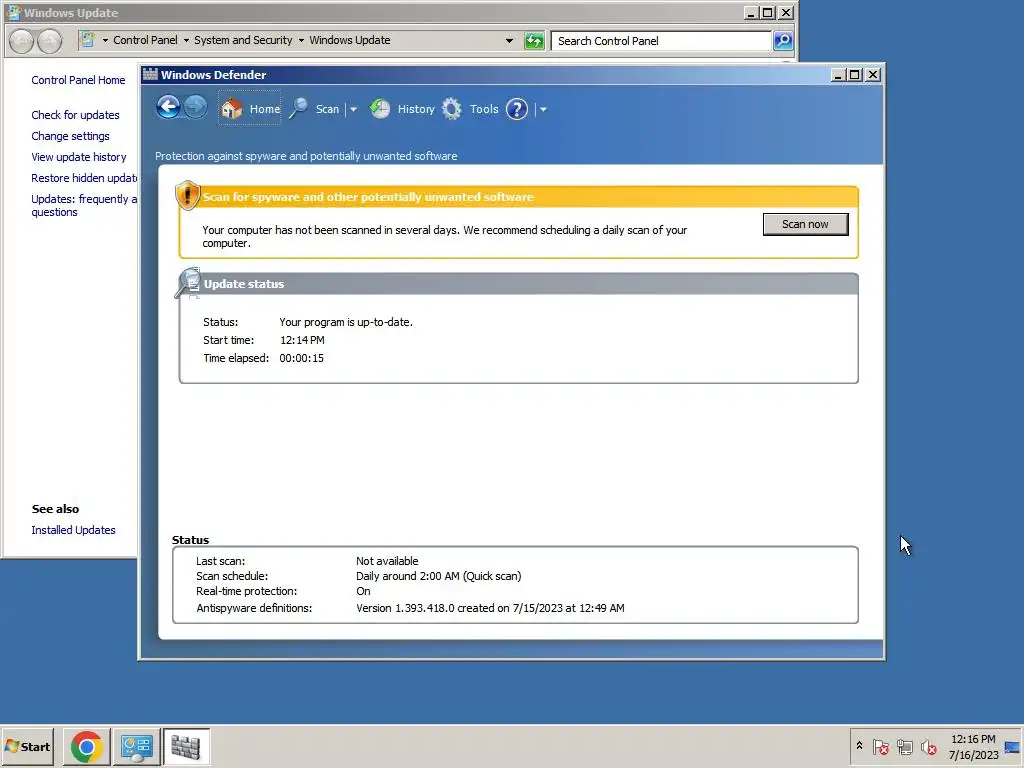Viewport: 1024px width, 768px height.
Task: Click the Action Center flag tray icon
Action: (x=880, y=746)
